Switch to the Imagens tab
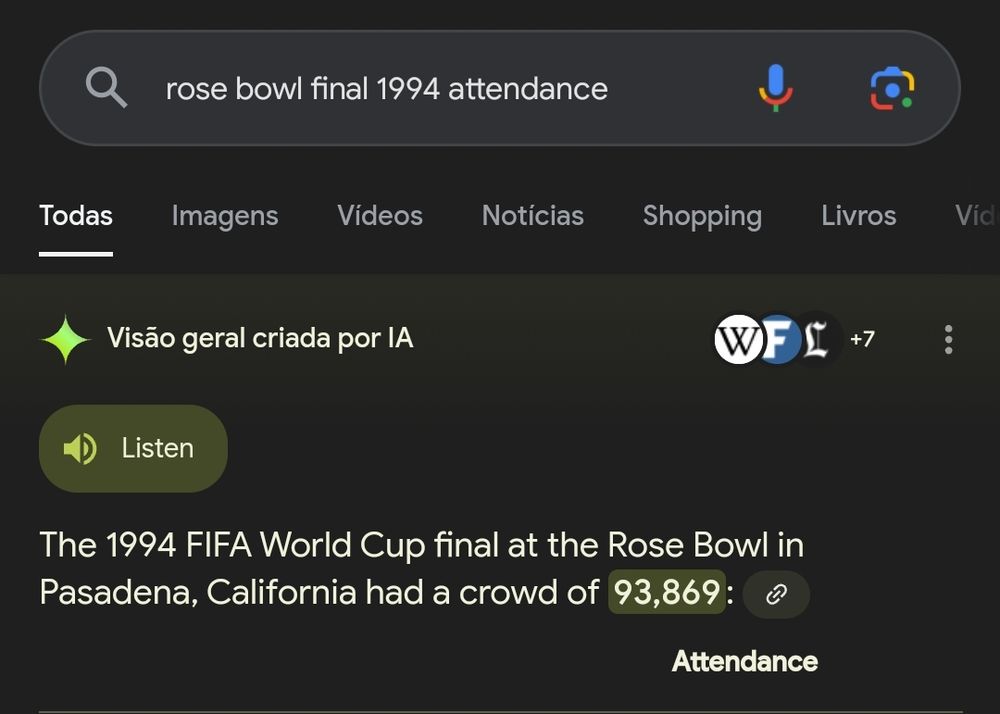This screenshot has width=1000, height=714. (224, 216)
